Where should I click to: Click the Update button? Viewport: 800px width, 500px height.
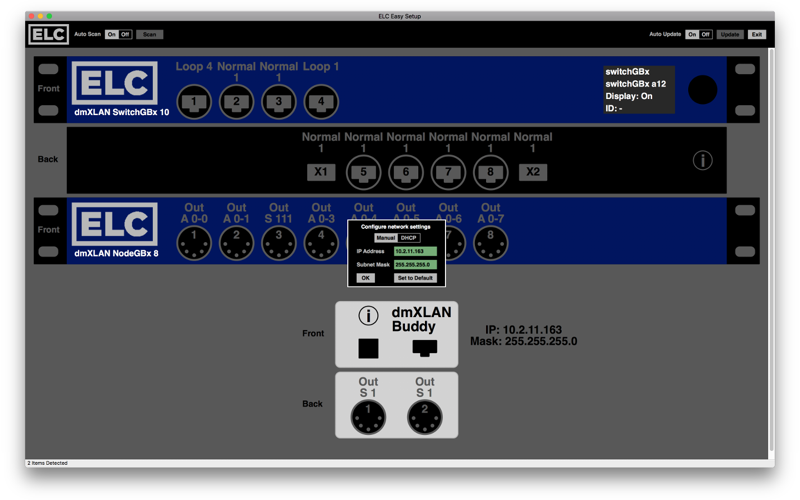(x=730, y=34)
